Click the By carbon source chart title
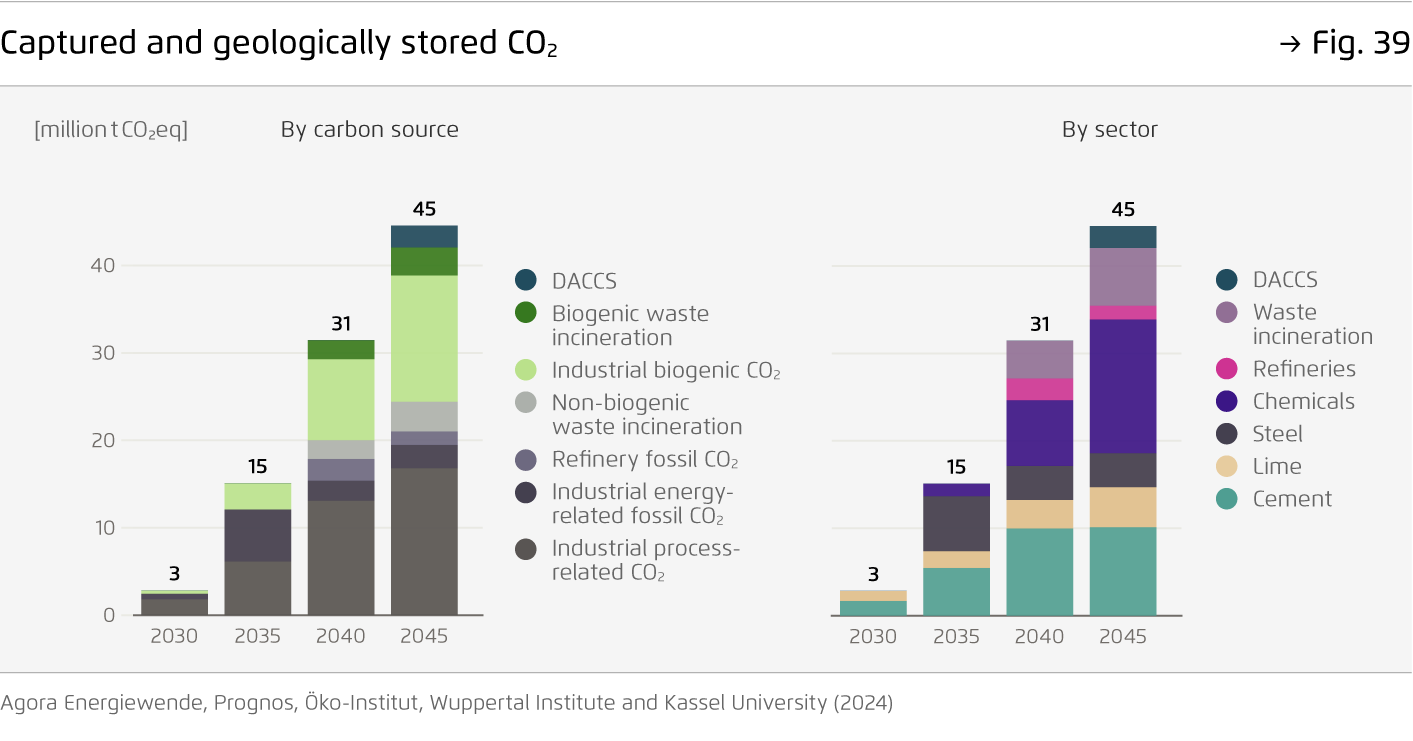Viewport: 1413px width, 741px height. point(369,129)
